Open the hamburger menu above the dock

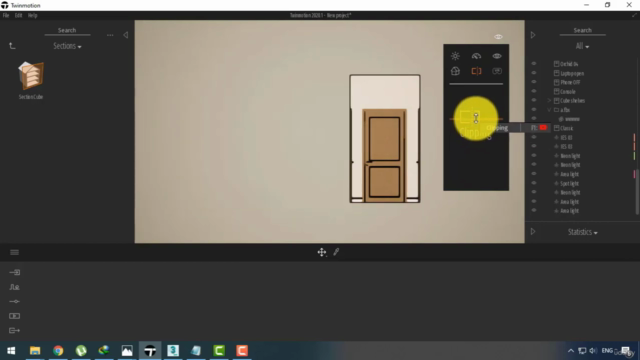coord(14,252)
